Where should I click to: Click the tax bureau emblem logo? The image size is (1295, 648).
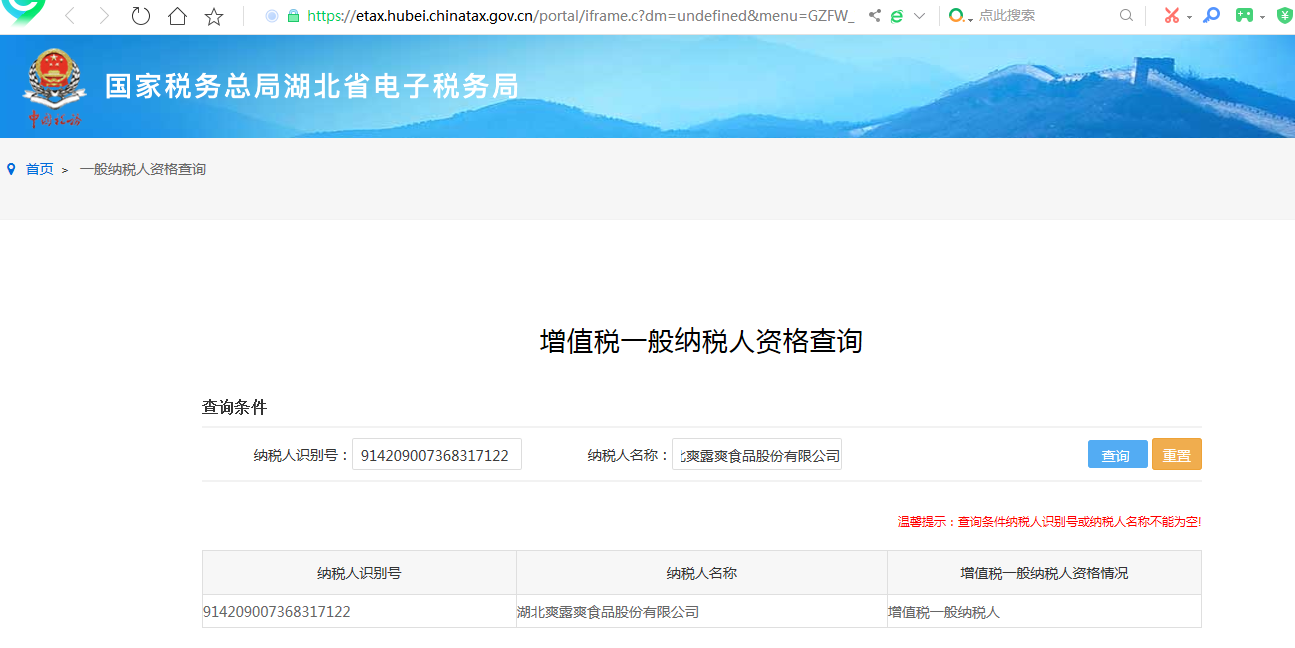coord(54,87)
